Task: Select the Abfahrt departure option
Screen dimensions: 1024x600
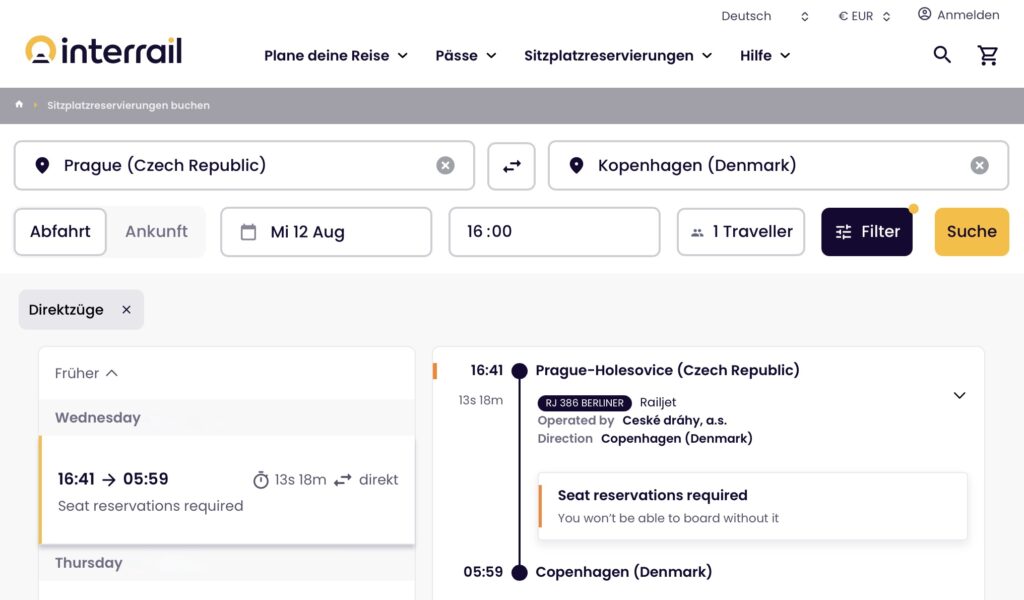Action: click(60, 232)
